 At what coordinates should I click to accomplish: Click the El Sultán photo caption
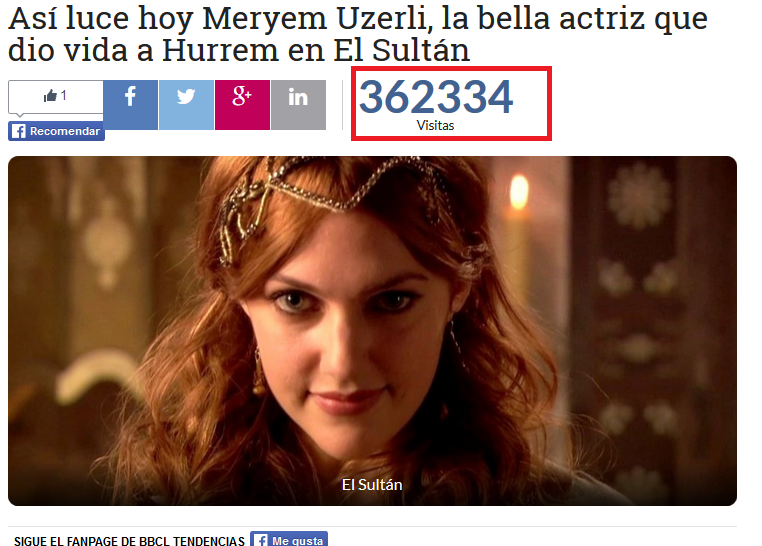click(x=372, y=485)
